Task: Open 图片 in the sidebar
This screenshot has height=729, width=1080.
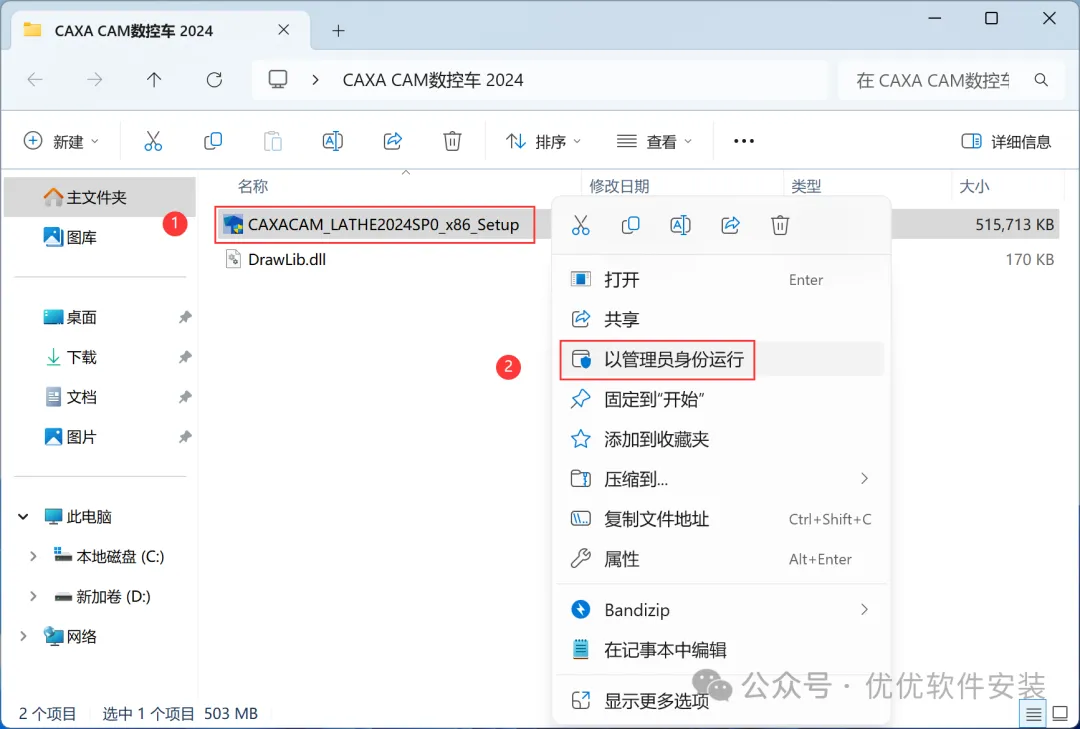Action: [100, 438]
